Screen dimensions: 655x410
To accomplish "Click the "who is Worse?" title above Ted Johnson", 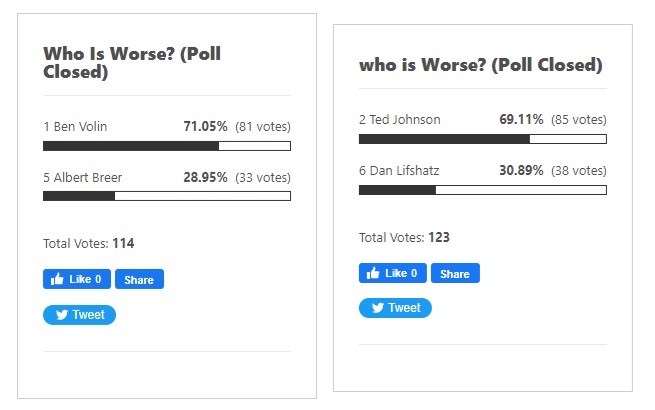I will tap(480, 65).
